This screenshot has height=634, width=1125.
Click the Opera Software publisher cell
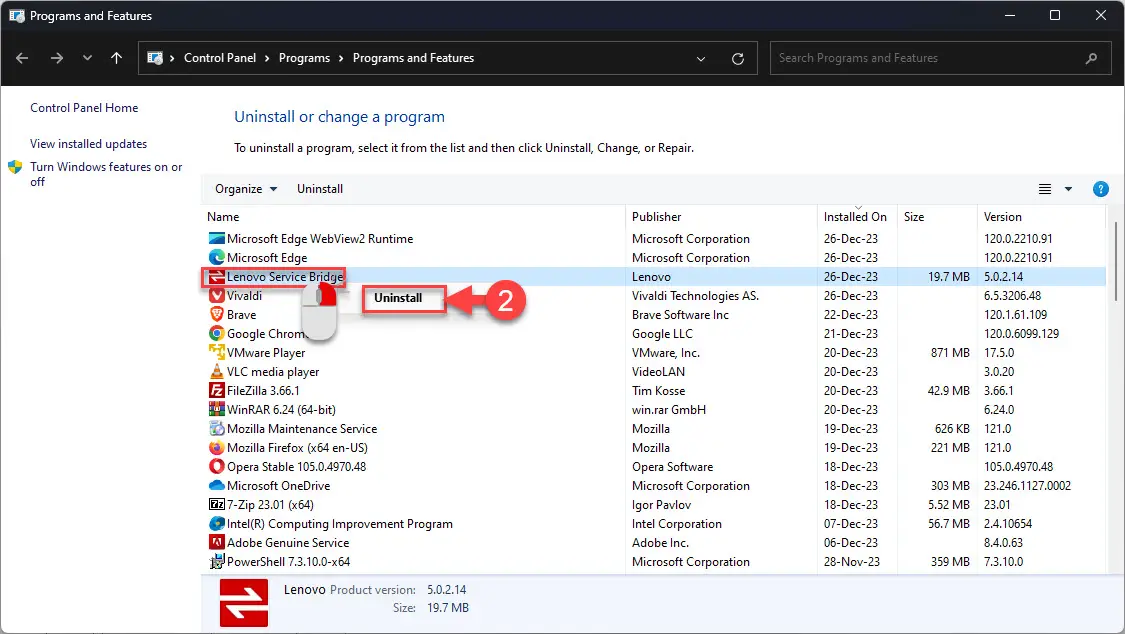coord(672,466)
